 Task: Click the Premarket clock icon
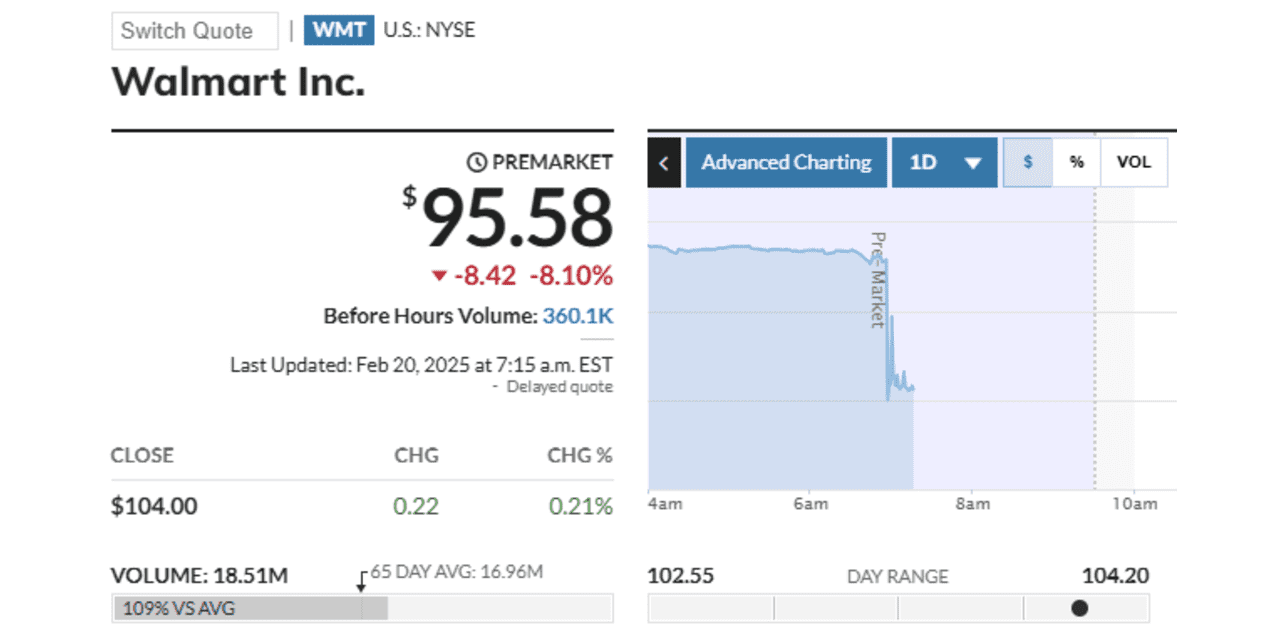click(x=477, y=162)
